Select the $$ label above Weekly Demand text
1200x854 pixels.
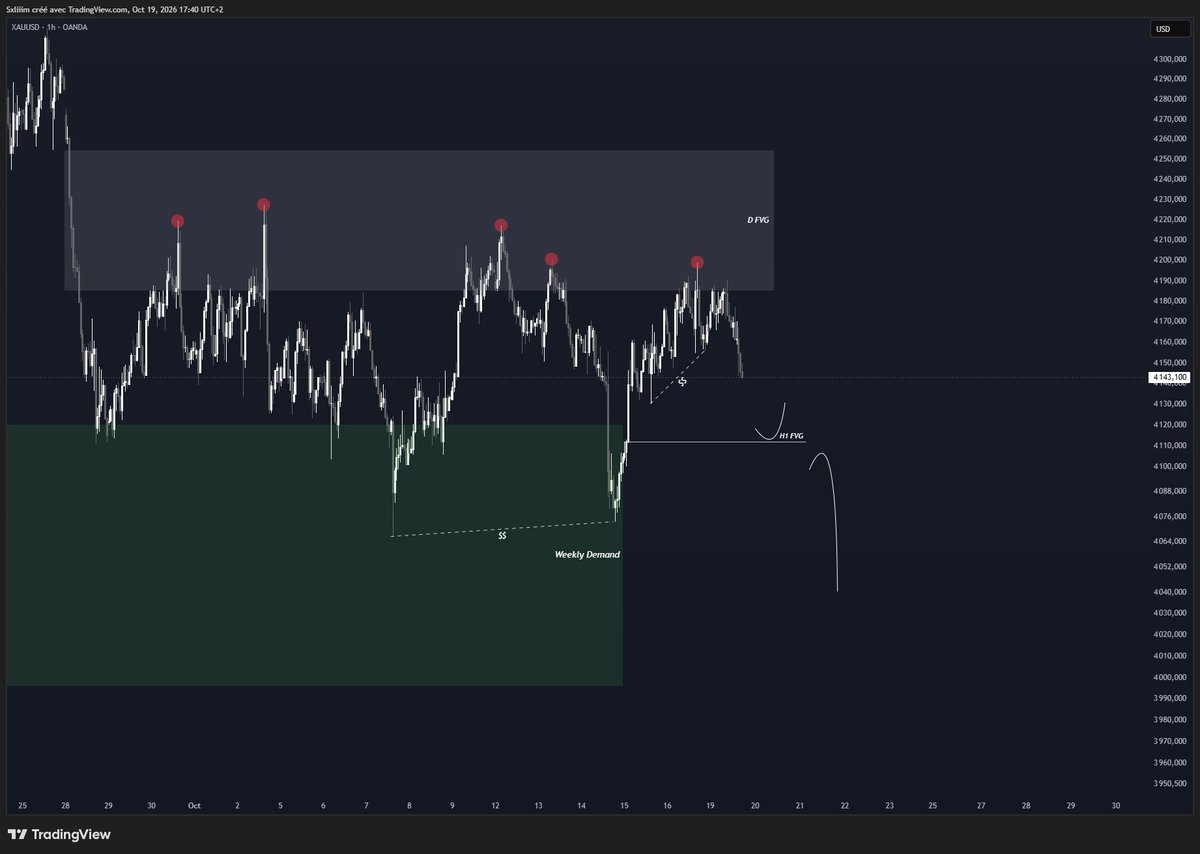click(x=502, y=536)
